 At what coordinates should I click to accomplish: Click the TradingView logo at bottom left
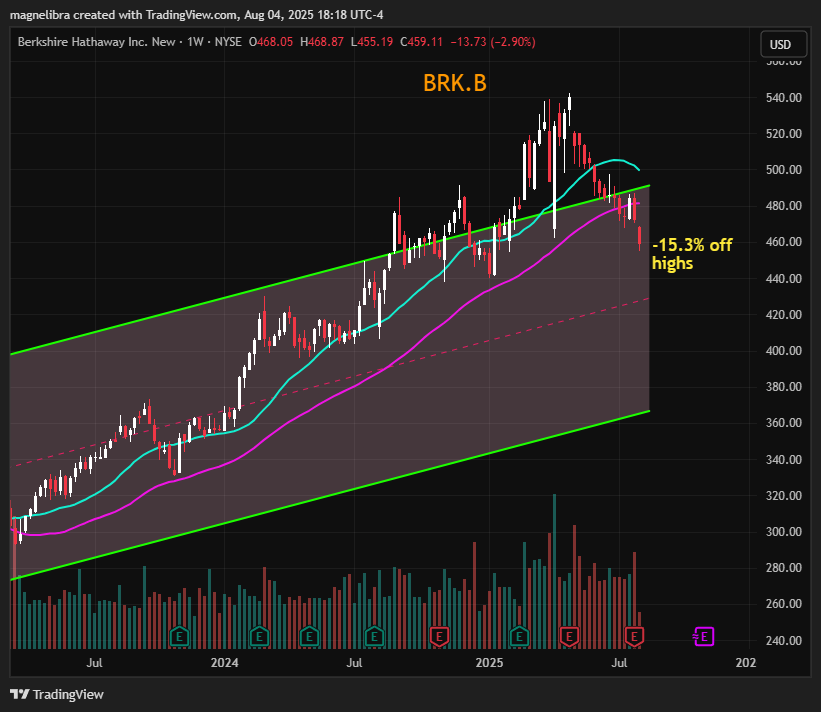tap(57, 694)
